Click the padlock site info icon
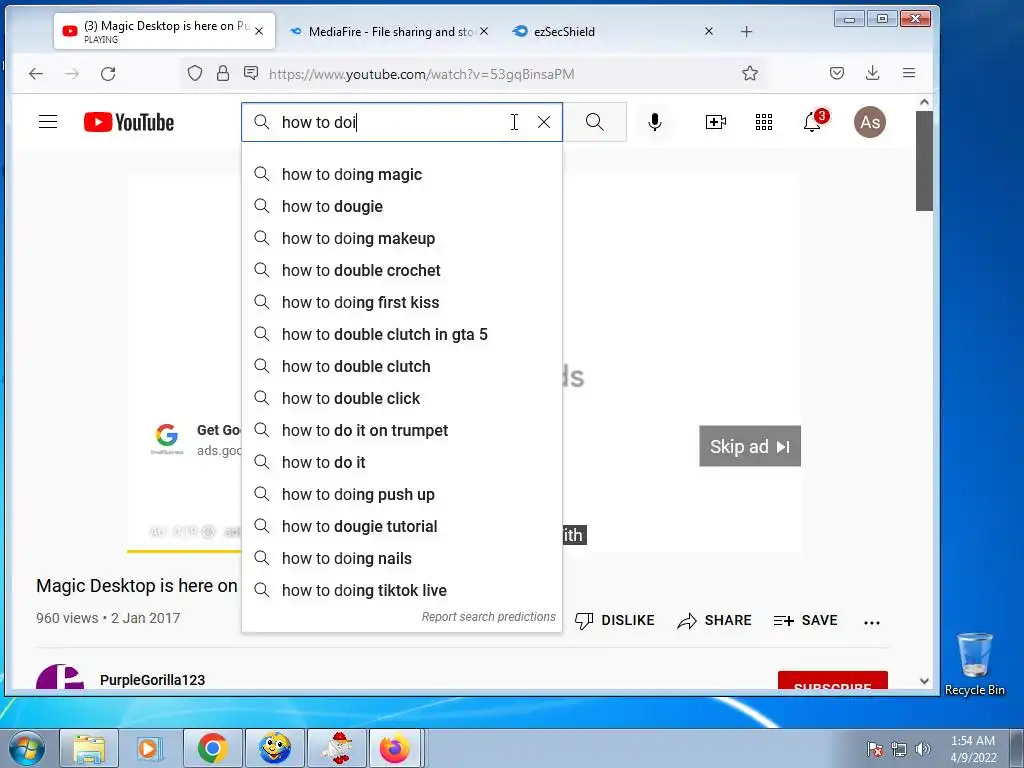This screenshot has height=768, width=1024. [223, 73]
